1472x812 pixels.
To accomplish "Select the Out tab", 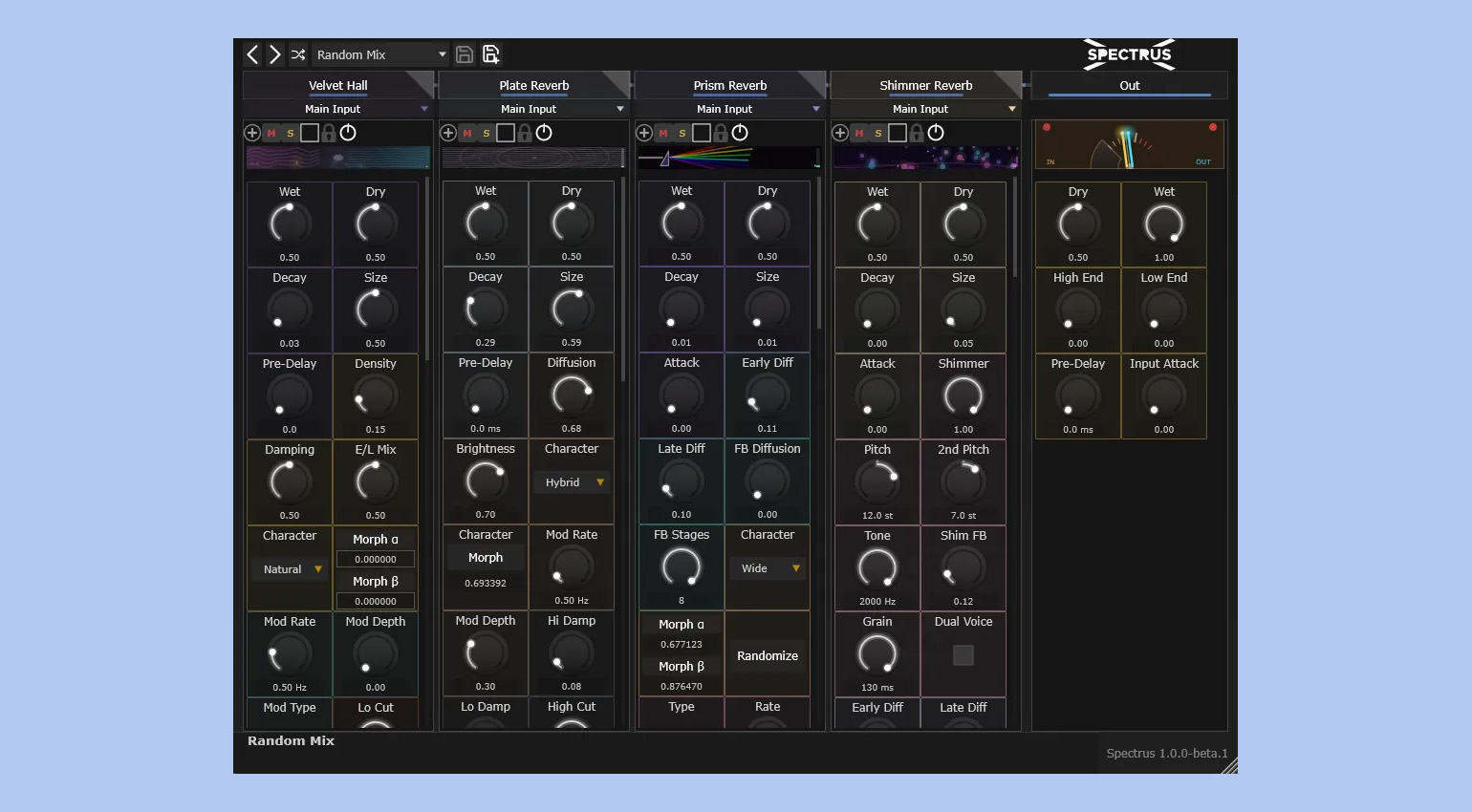I will click(1129, 85).
